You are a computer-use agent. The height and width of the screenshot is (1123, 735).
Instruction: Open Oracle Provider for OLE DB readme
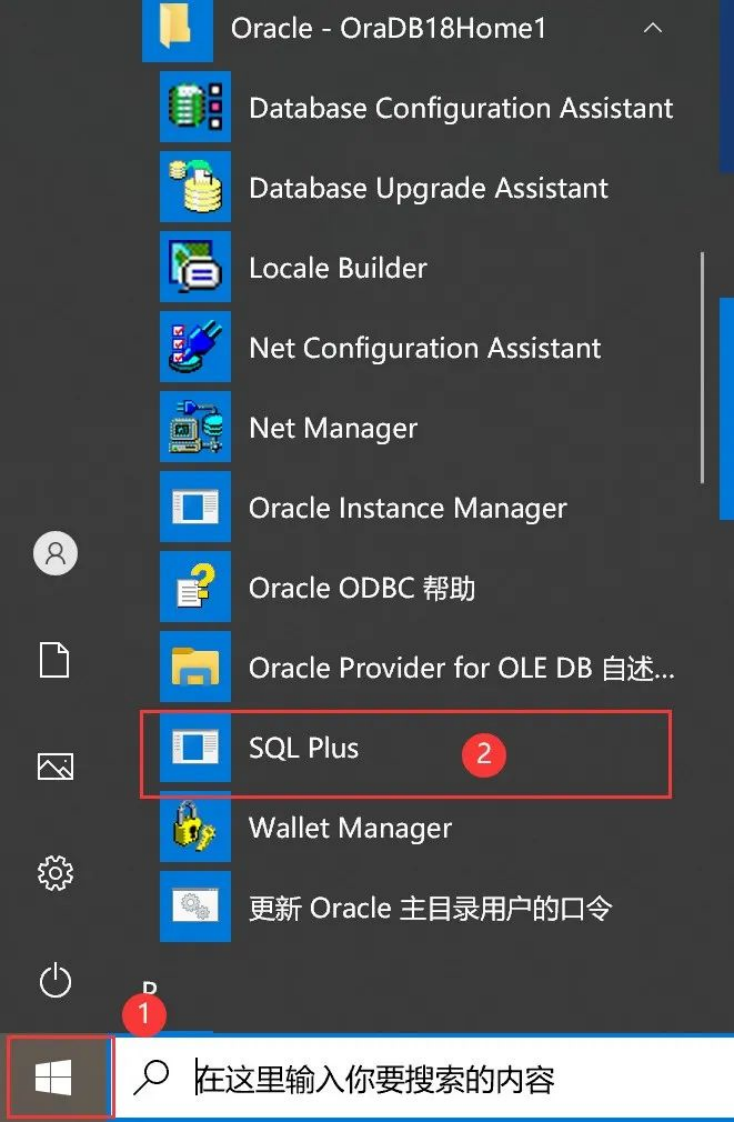(461, 668)
